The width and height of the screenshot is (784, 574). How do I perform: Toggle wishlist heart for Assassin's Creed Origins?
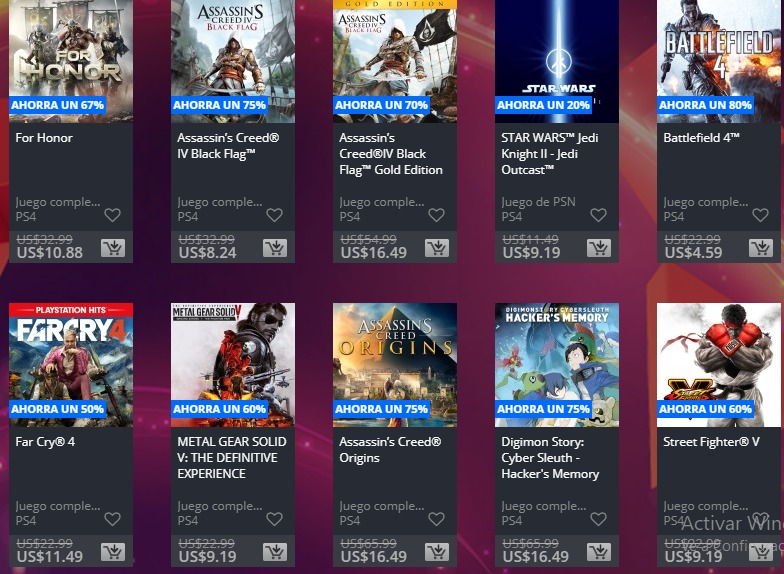(436, 519)
